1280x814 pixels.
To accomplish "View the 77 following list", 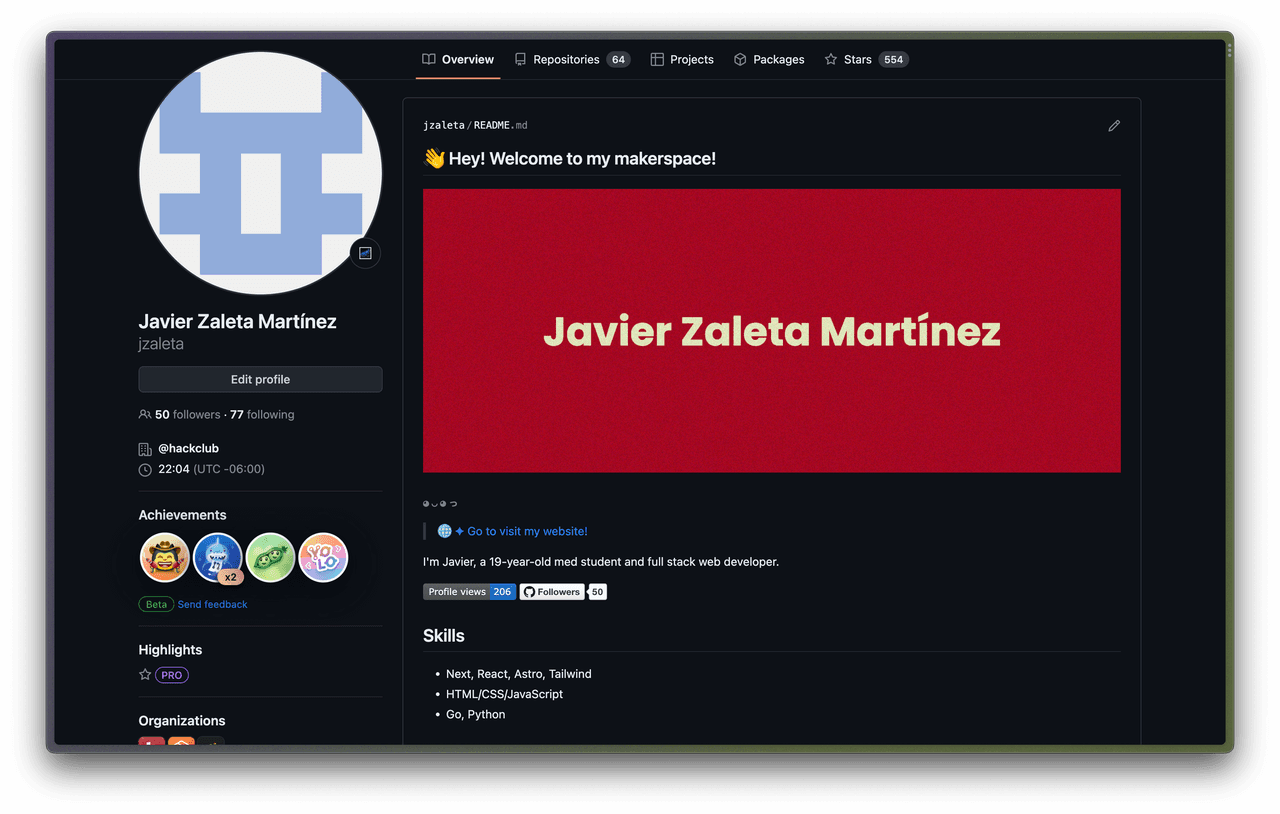I will (262, 414).
